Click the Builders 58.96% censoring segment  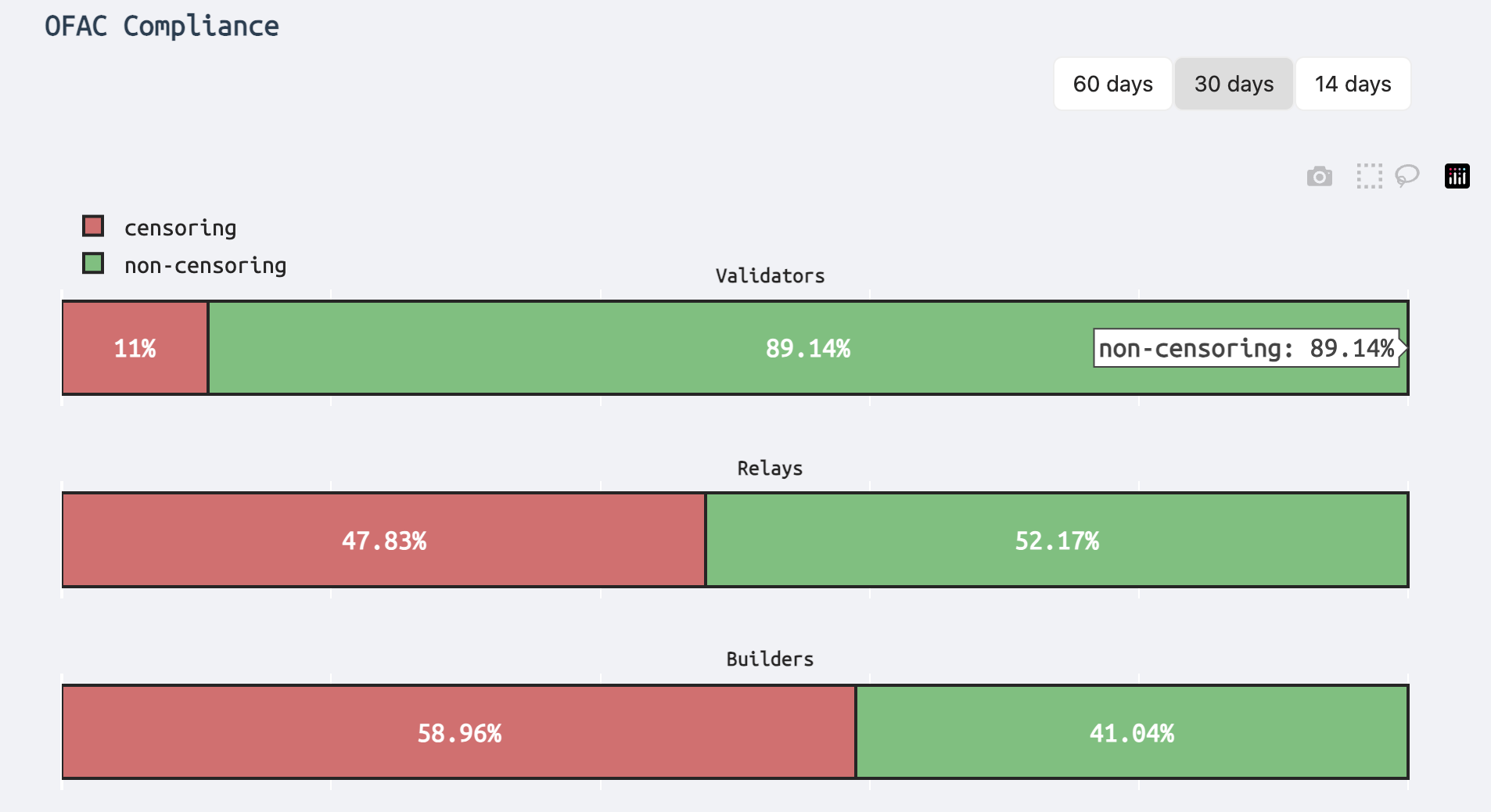pyautogui.click(x=458, y=733)
